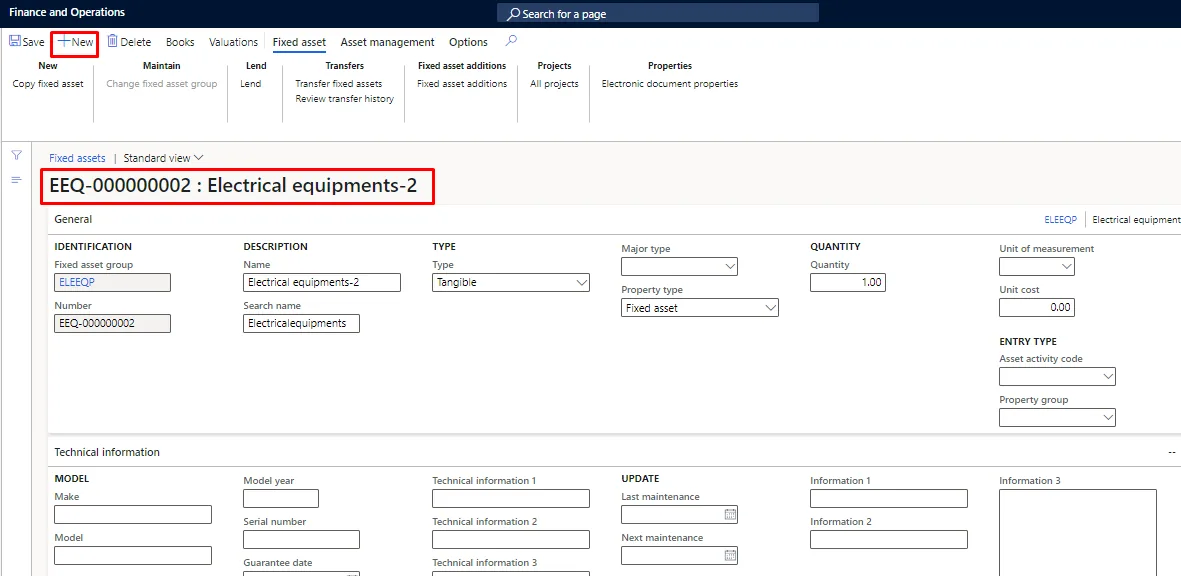Screen dimensions: 1181x576
Task: Open the Books menu
Action: tap(180, 42)
